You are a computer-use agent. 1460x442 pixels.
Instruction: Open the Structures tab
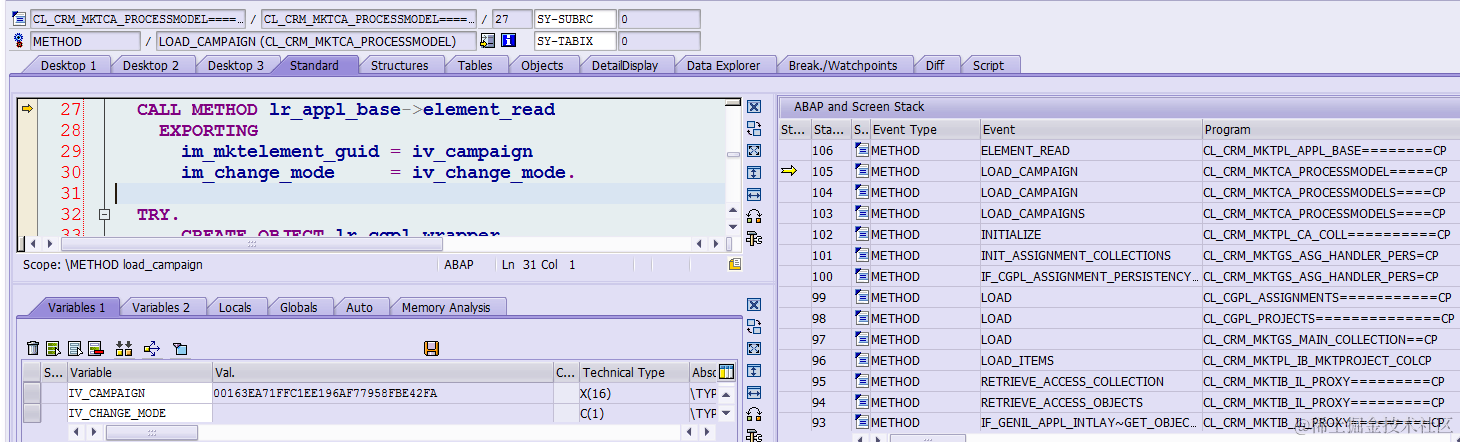click(399, 65)
